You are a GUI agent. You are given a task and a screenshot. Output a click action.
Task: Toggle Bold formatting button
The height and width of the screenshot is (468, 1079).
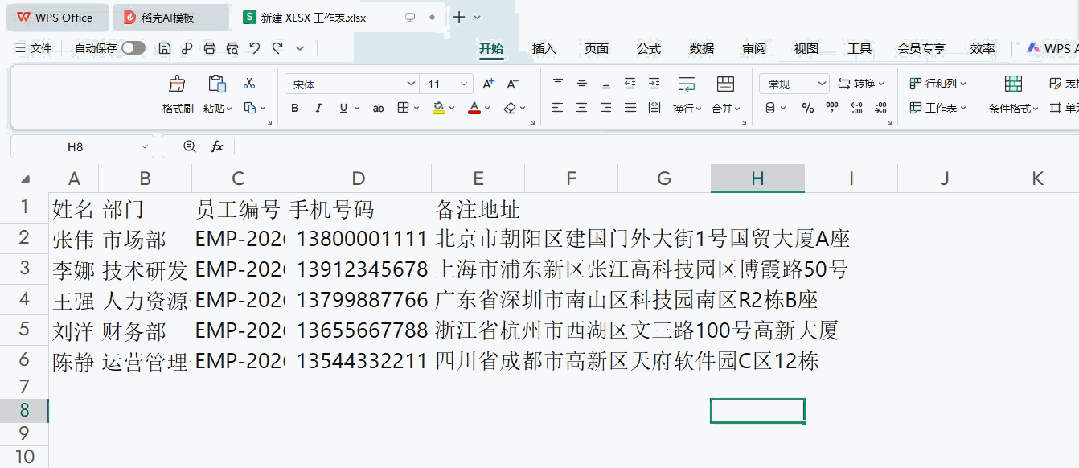(x=295, y=108)
